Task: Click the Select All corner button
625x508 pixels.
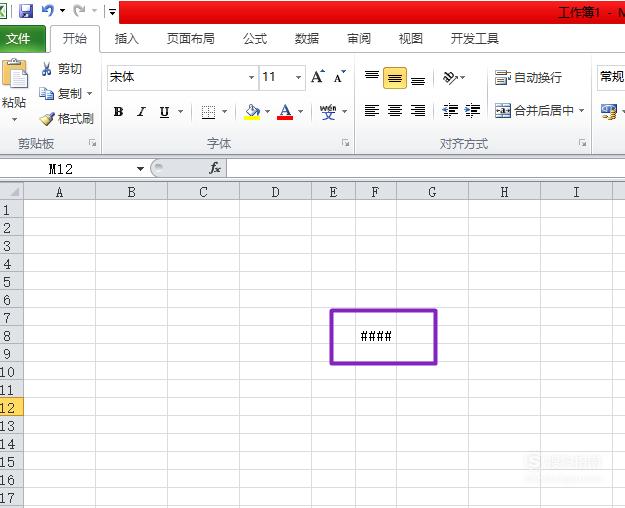Action: point(12,191)
